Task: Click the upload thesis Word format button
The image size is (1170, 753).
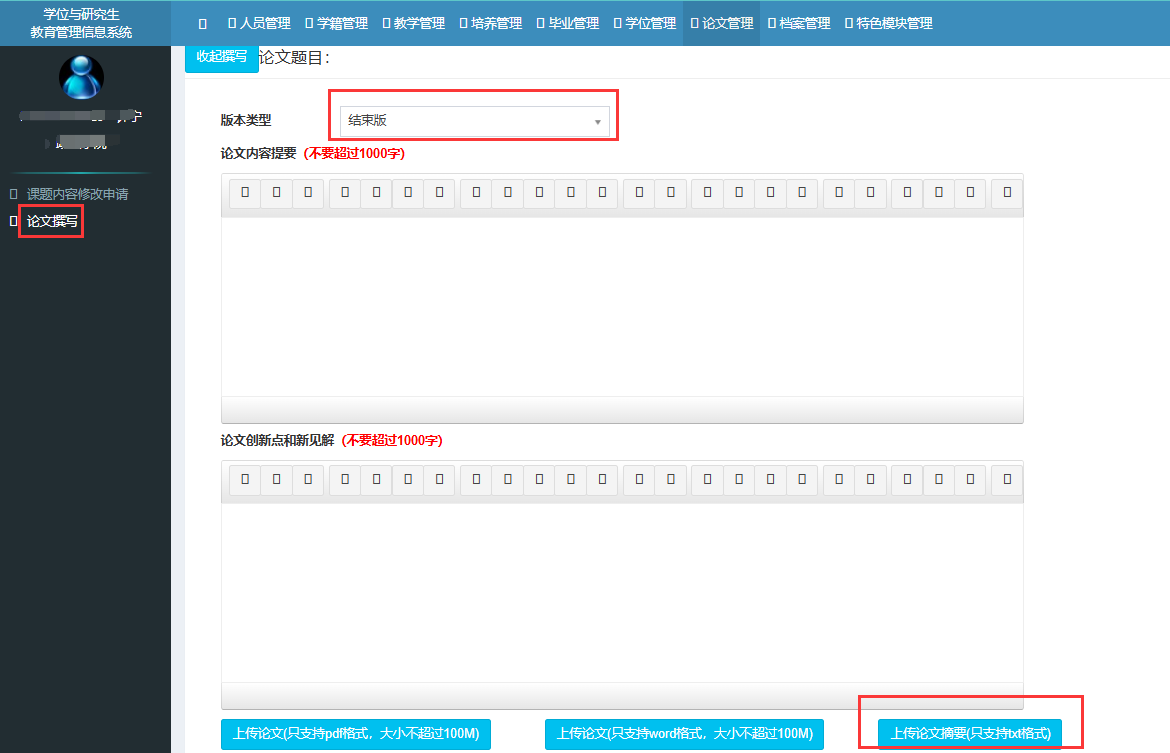Action: 684,734
